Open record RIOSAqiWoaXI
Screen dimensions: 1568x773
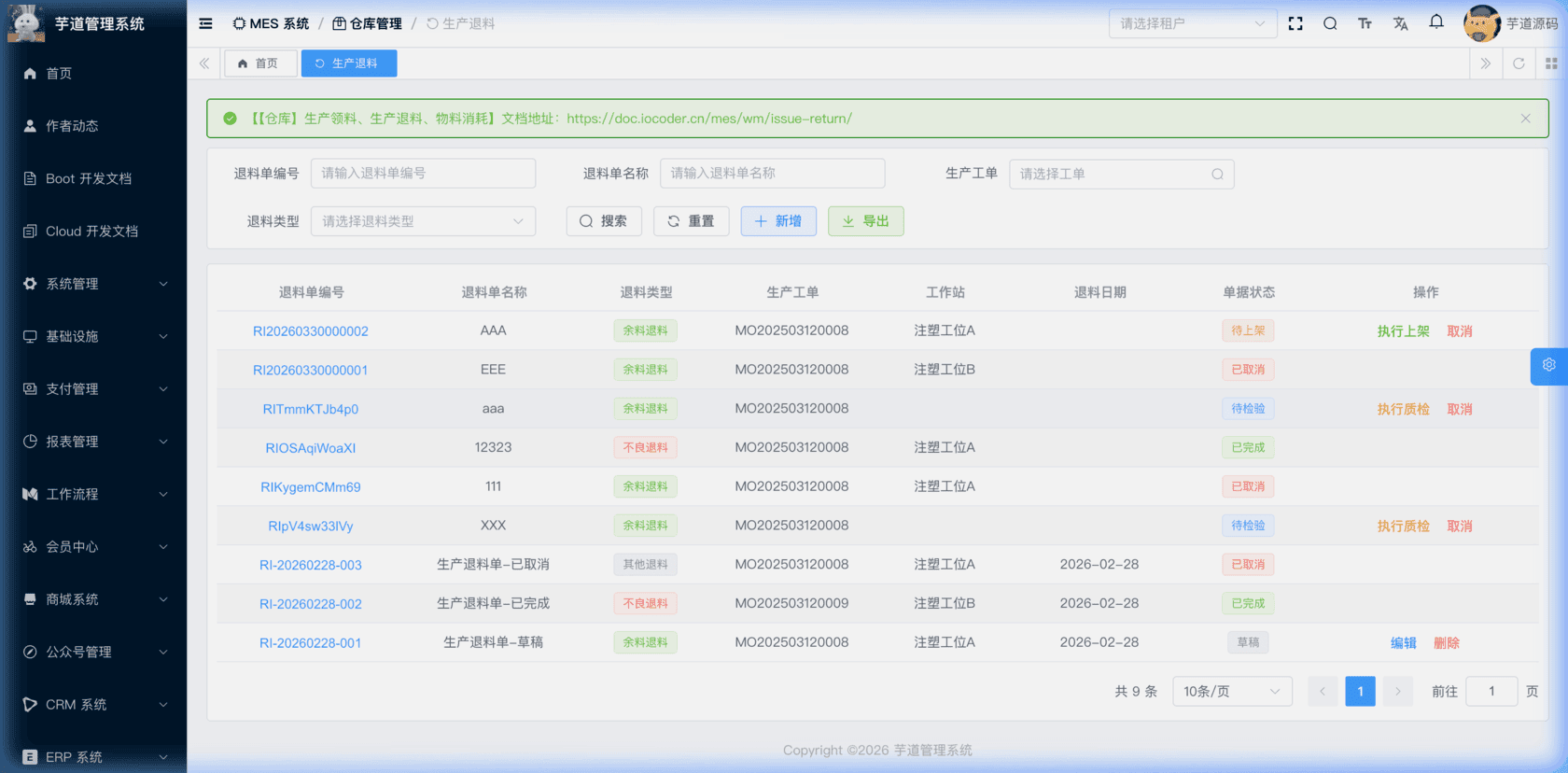(x=311, y=448)
